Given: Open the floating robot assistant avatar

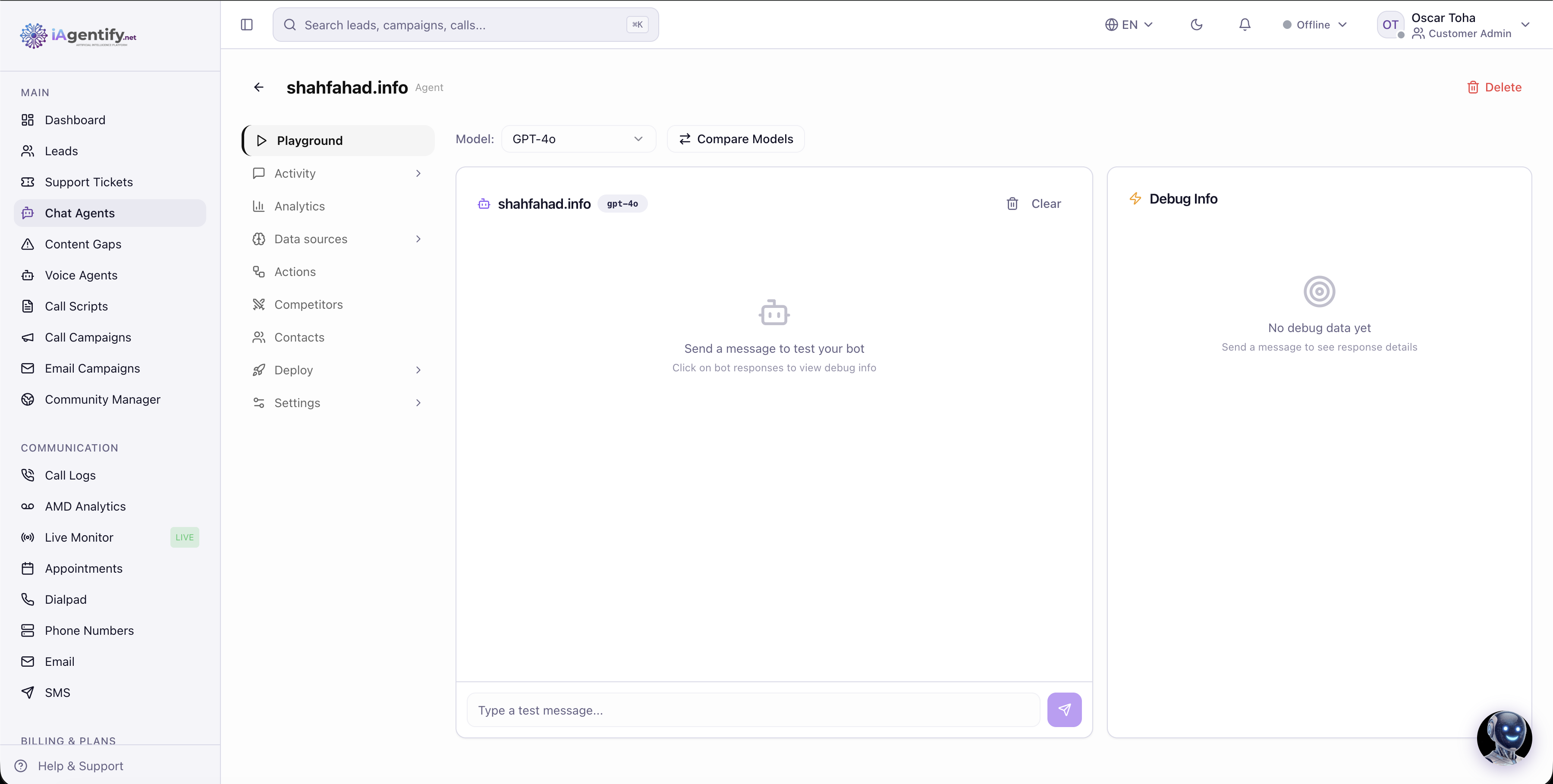Looking at the screenshot, I should tap(1504, 737).
